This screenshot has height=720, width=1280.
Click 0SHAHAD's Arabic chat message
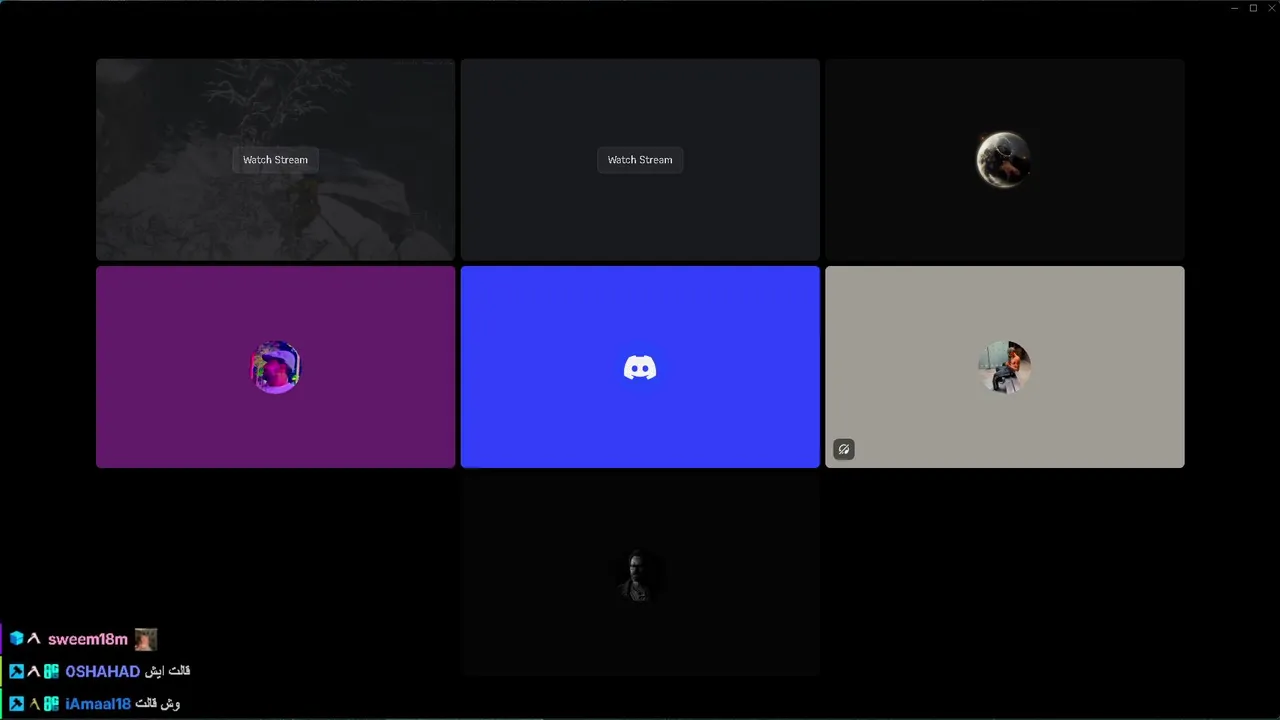(167, 671)
